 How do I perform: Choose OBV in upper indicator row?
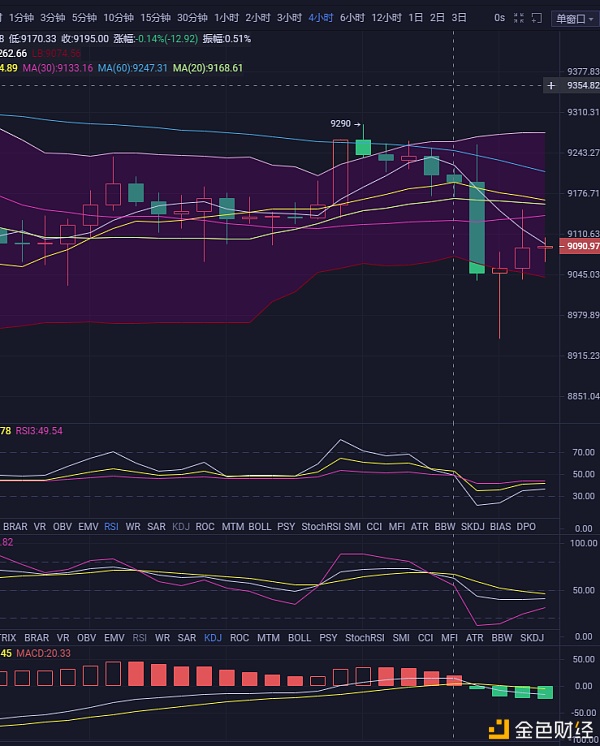click(x=62, y=527)
